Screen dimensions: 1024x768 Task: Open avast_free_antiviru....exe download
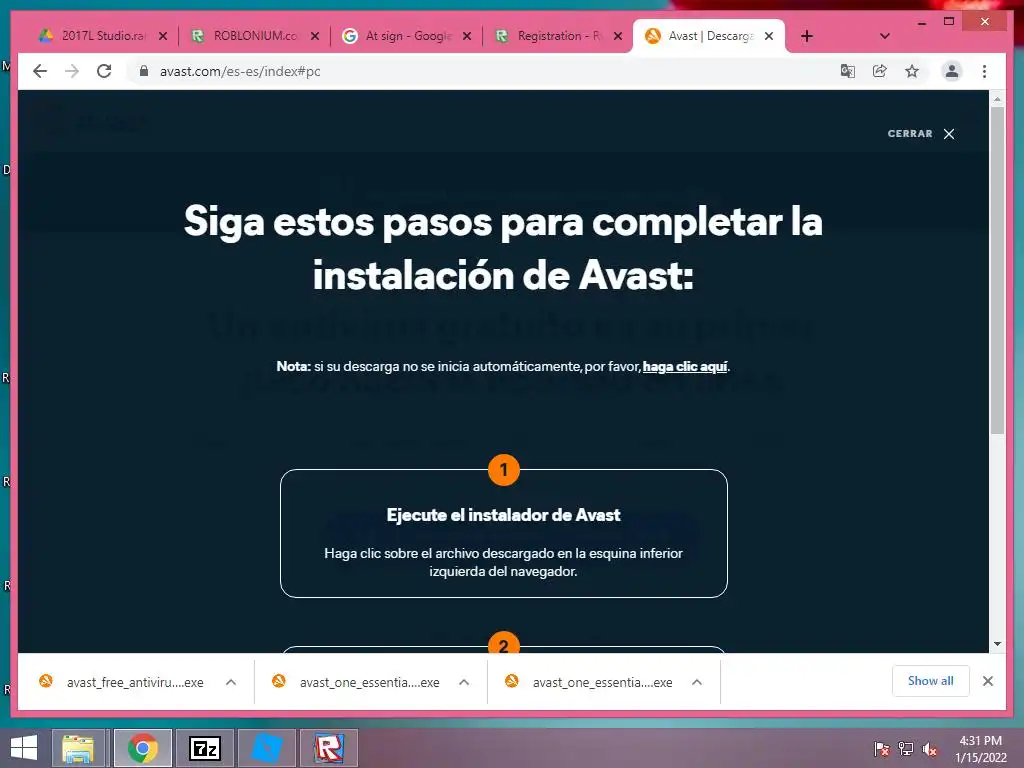(x=124, y=682)
